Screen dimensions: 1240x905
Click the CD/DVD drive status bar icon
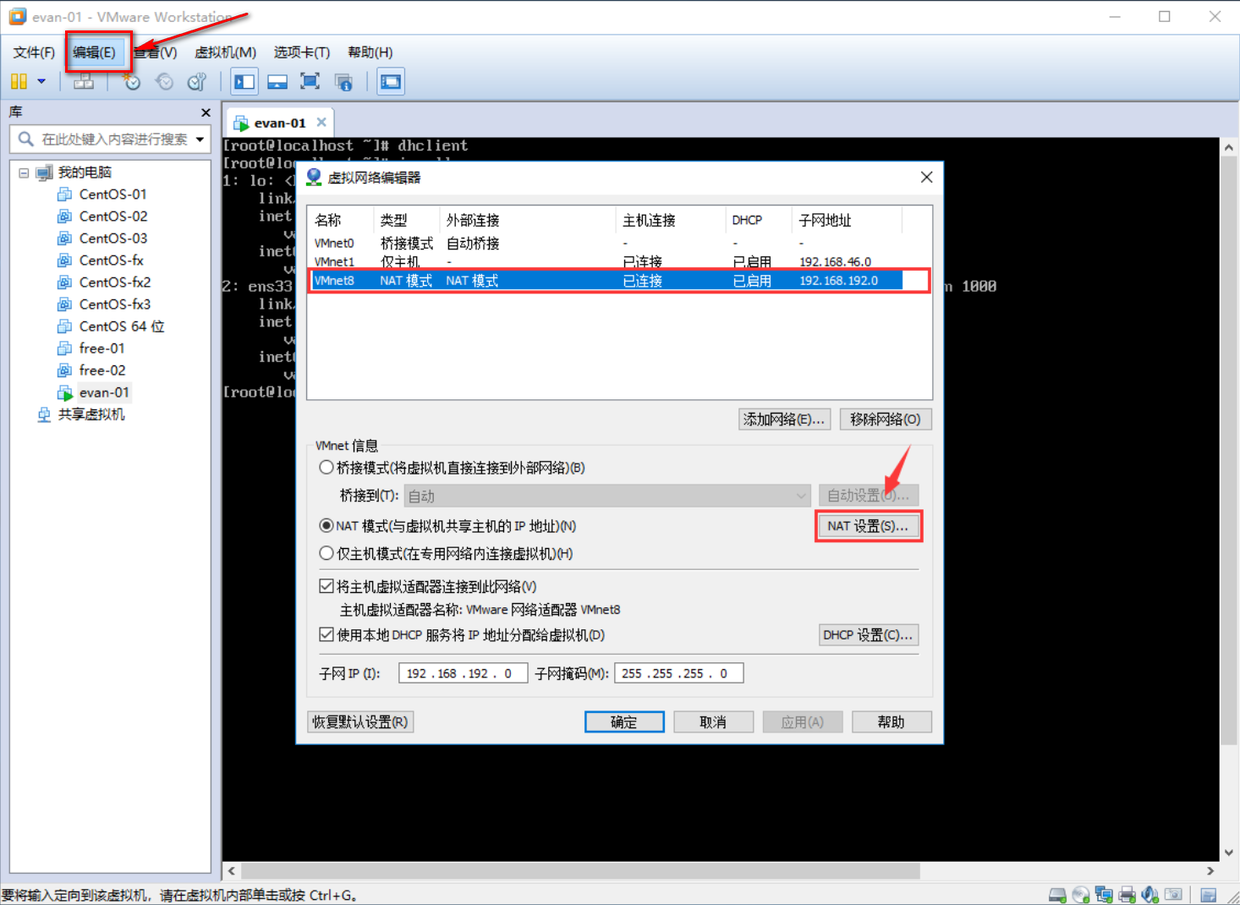(1081, 895)
